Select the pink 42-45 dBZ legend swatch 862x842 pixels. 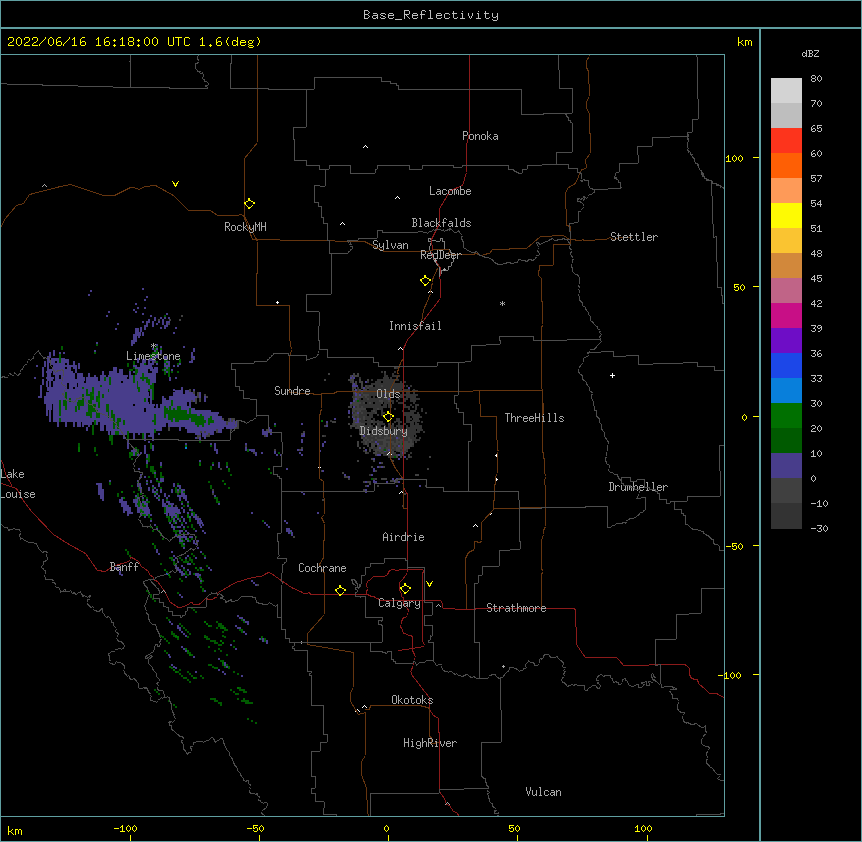pyautogui.click(x=786, y=290)
